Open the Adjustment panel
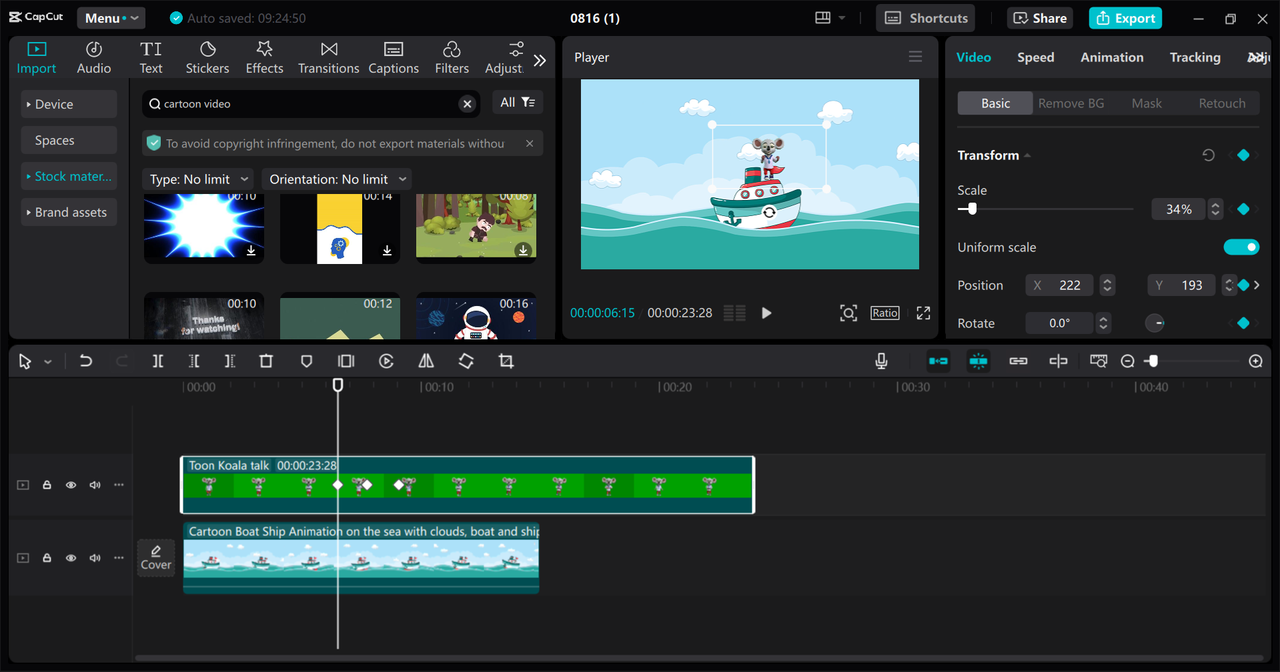 [x=505, y=58]
